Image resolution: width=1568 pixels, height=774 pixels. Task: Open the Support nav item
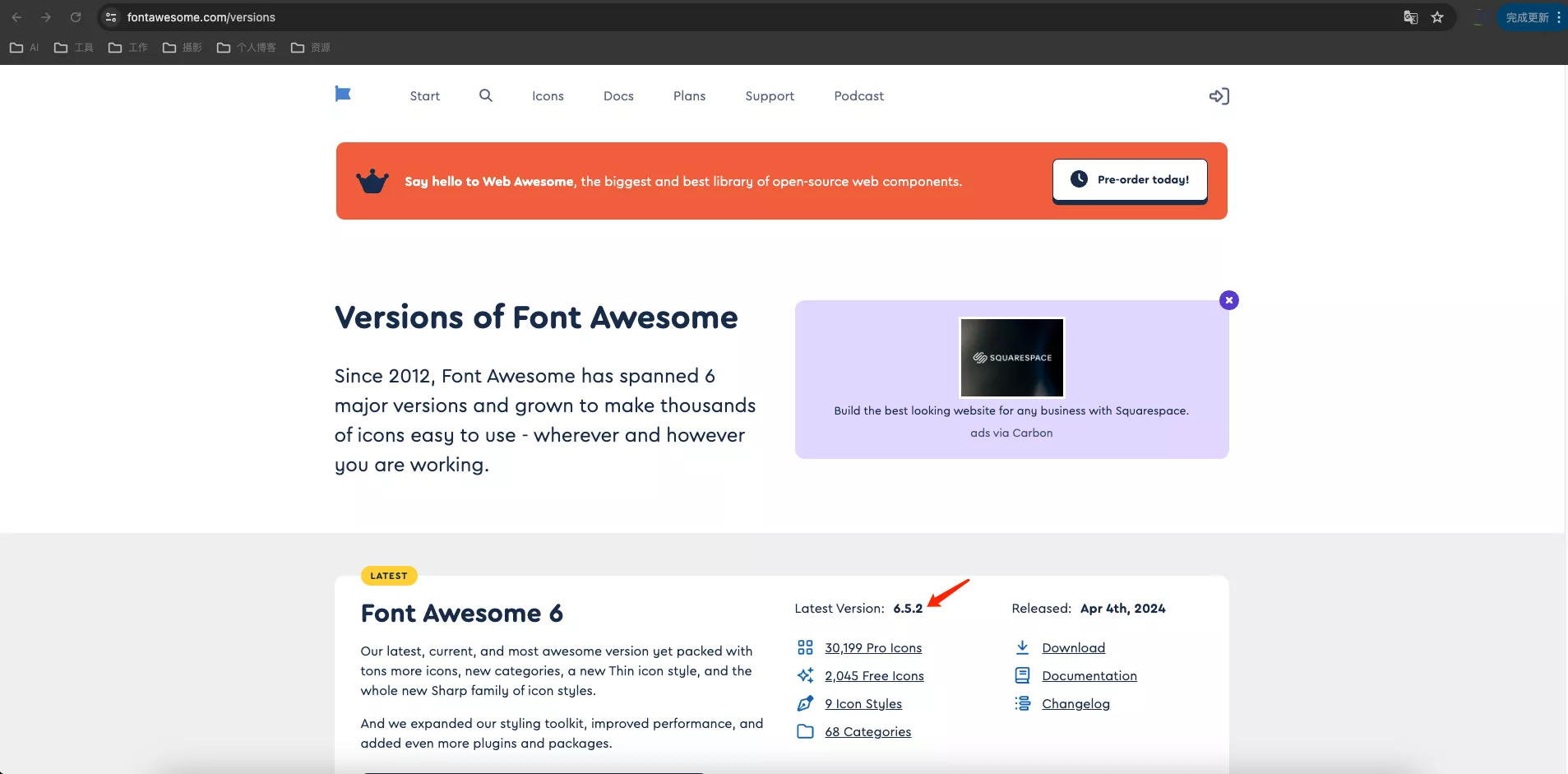[770, 96]
